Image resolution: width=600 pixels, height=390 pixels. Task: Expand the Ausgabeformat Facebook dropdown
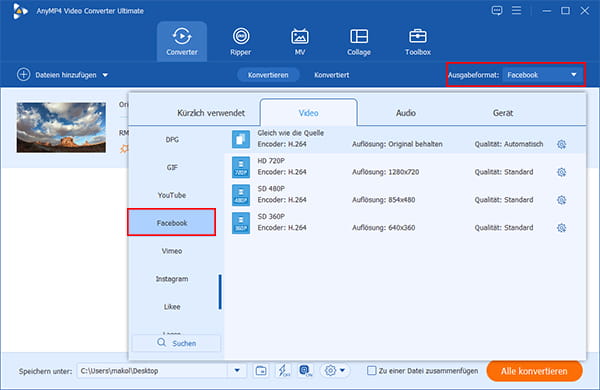click(543, 75)
